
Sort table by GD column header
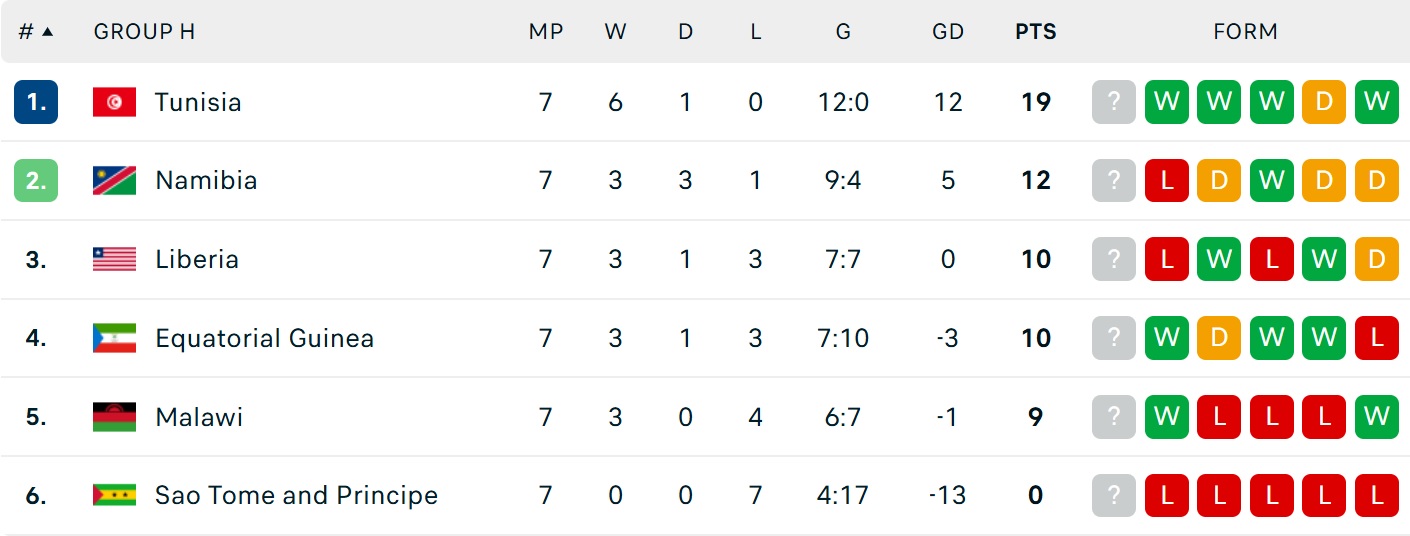pos(947,32)
